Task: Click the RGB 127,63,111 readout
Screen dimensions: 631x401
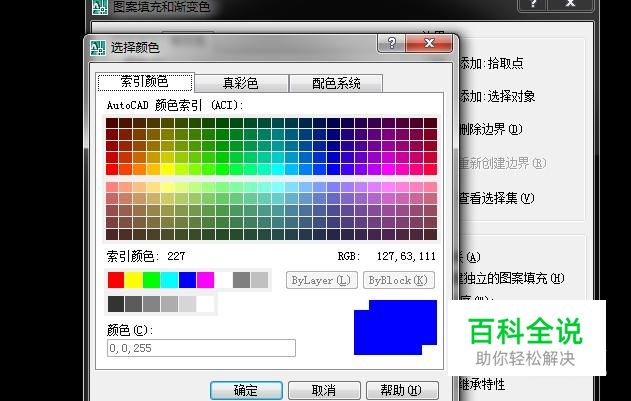Action: (387, 256)
